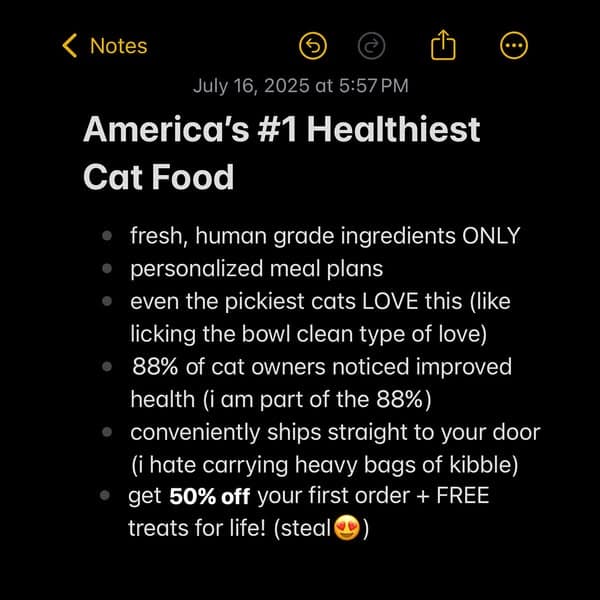Image resolution: width=600 pixels, height=600 pixels.
Task: Place cursor on fresh, human grade ingredients line
Action: tap(325, 237)
